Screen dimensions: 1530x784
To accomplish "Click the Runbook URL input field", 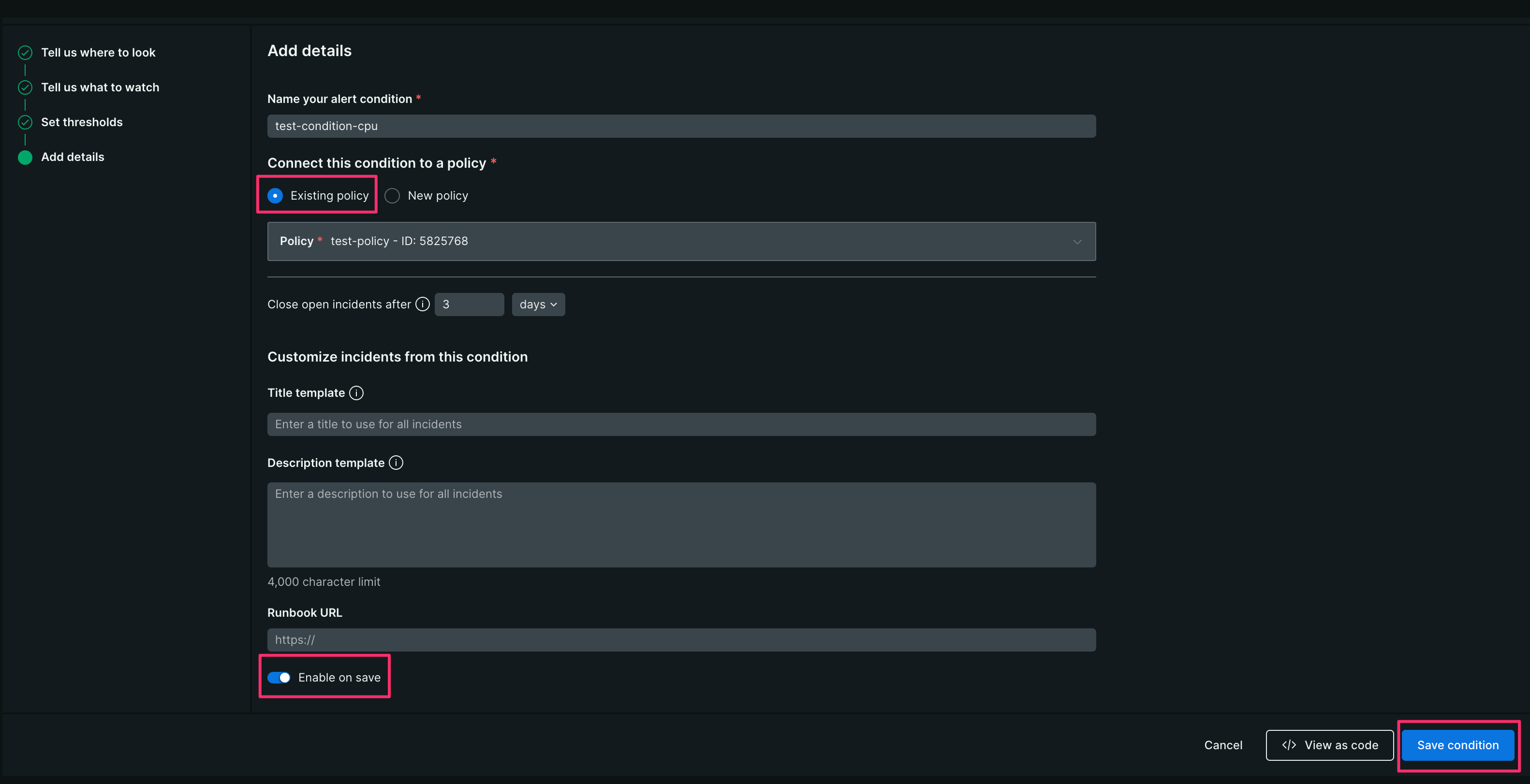I will 681,640.
